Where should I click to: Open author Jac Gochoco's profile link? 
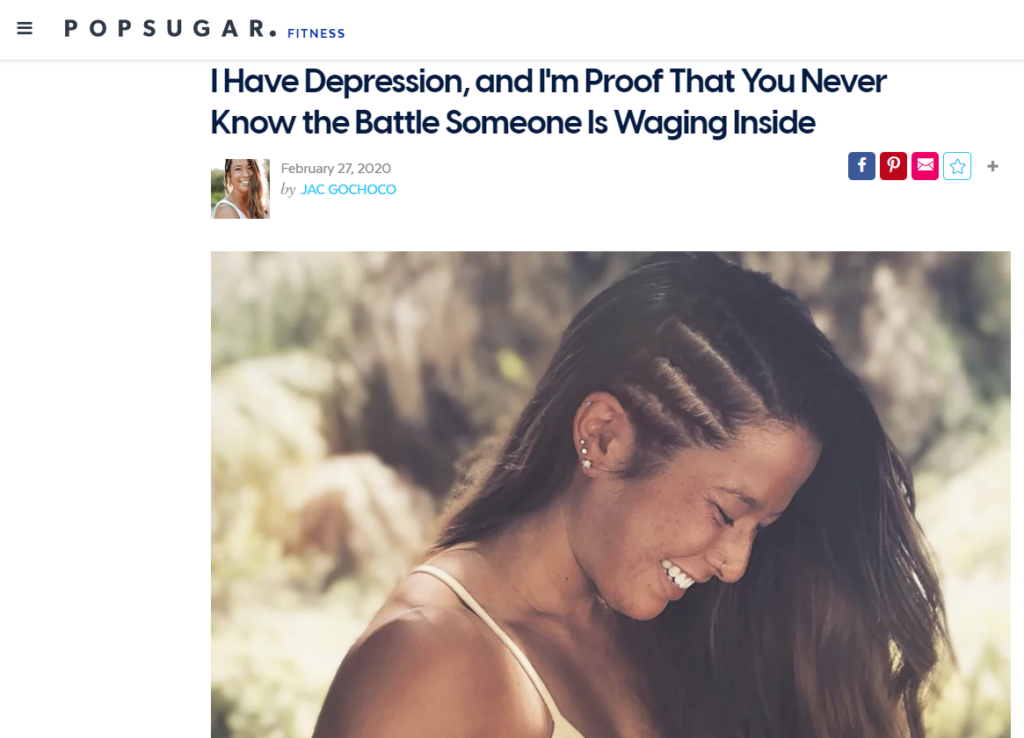pos(348,189)
